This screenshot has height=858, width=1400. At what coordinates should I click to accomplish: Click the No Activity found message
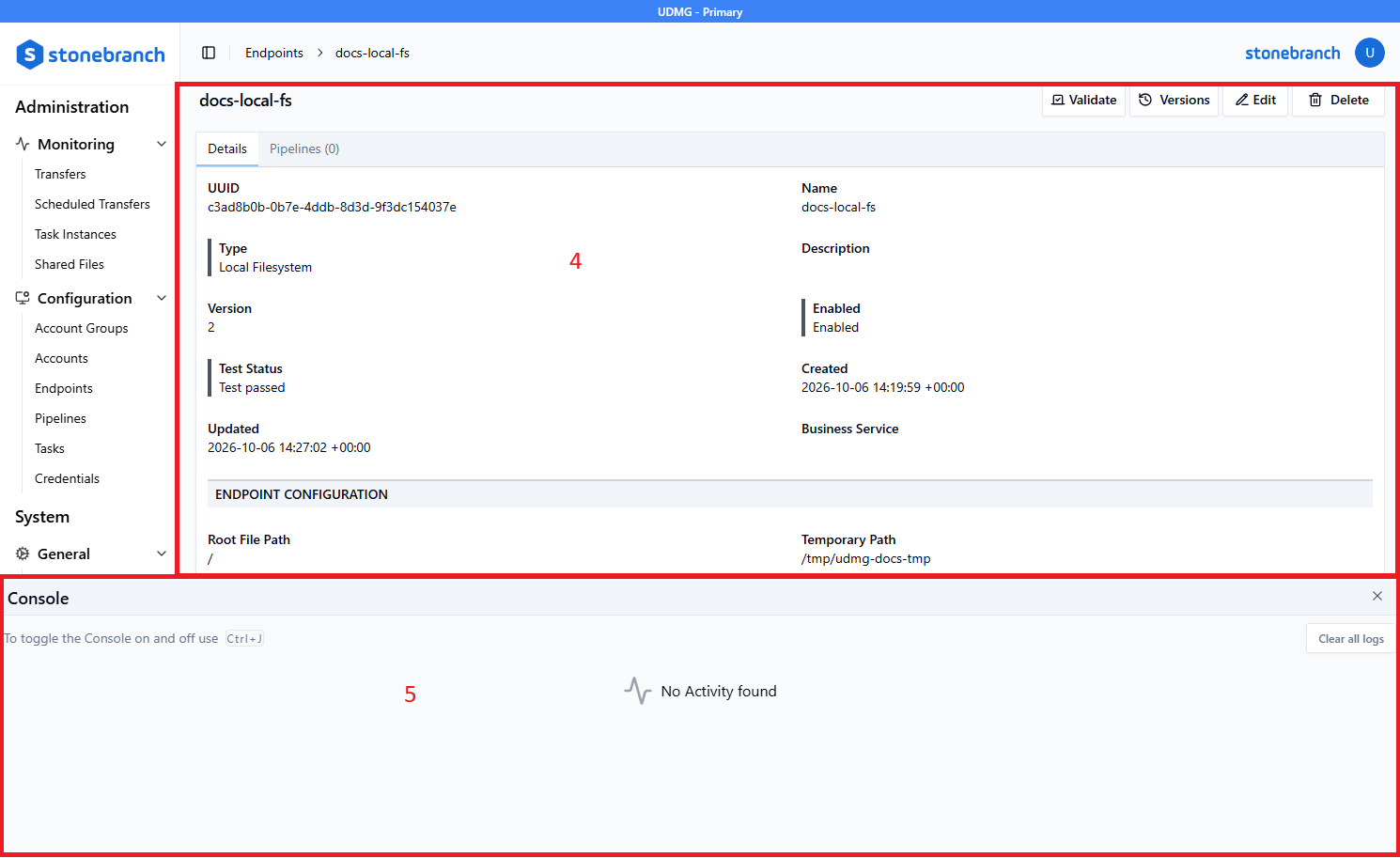(719, 692)
